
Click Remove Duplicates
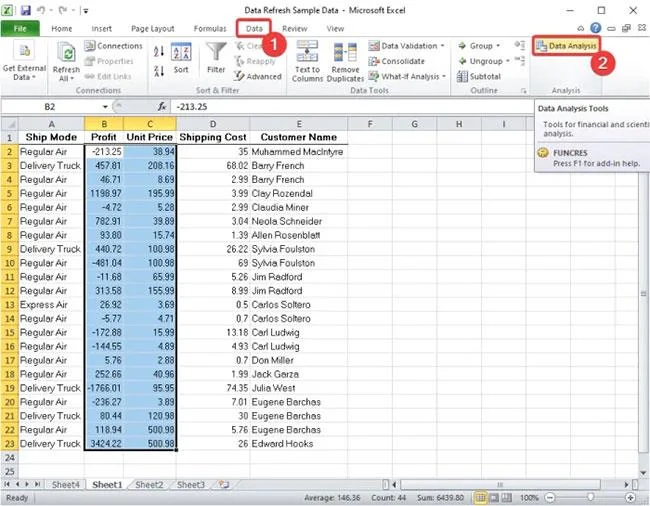click(345, 61)
